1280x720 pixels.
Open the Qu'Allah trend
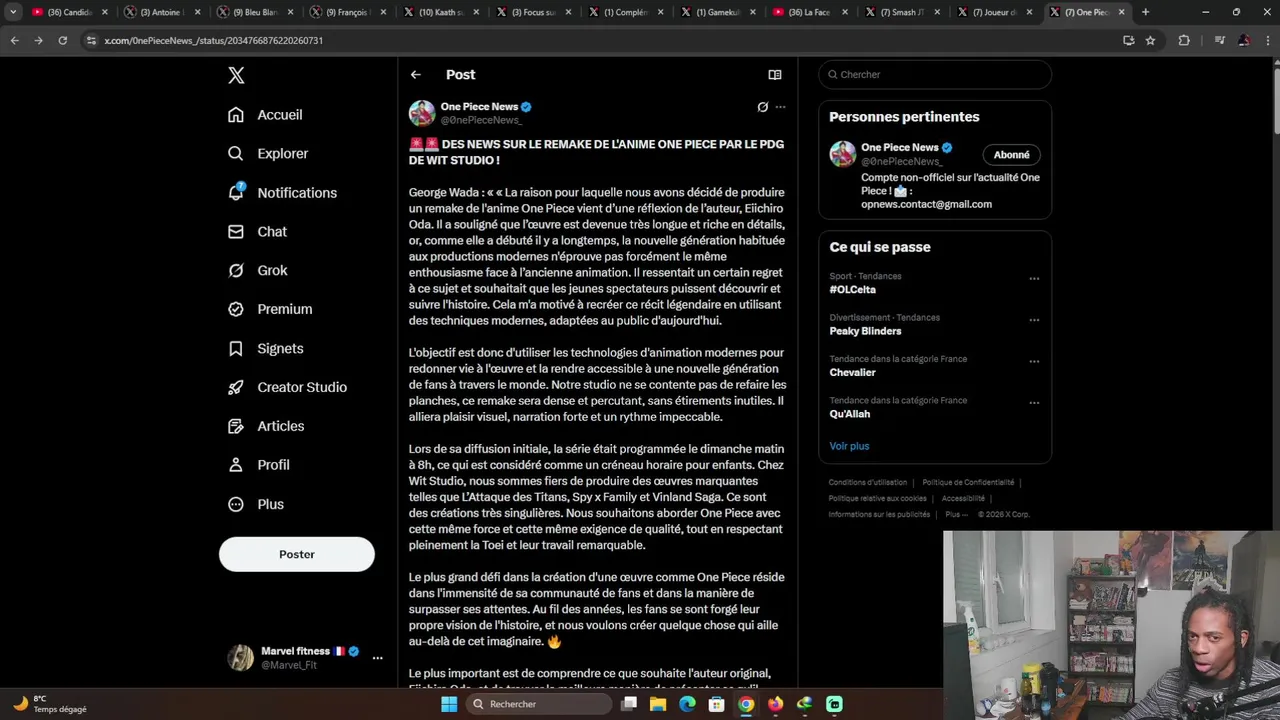click(849, 414)
